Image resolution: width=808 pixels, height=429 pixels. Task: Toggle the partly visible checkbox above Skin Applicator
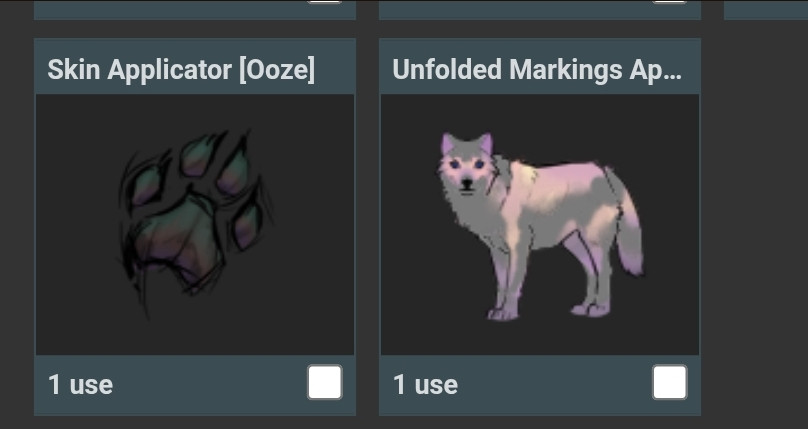tap(325, 2)
